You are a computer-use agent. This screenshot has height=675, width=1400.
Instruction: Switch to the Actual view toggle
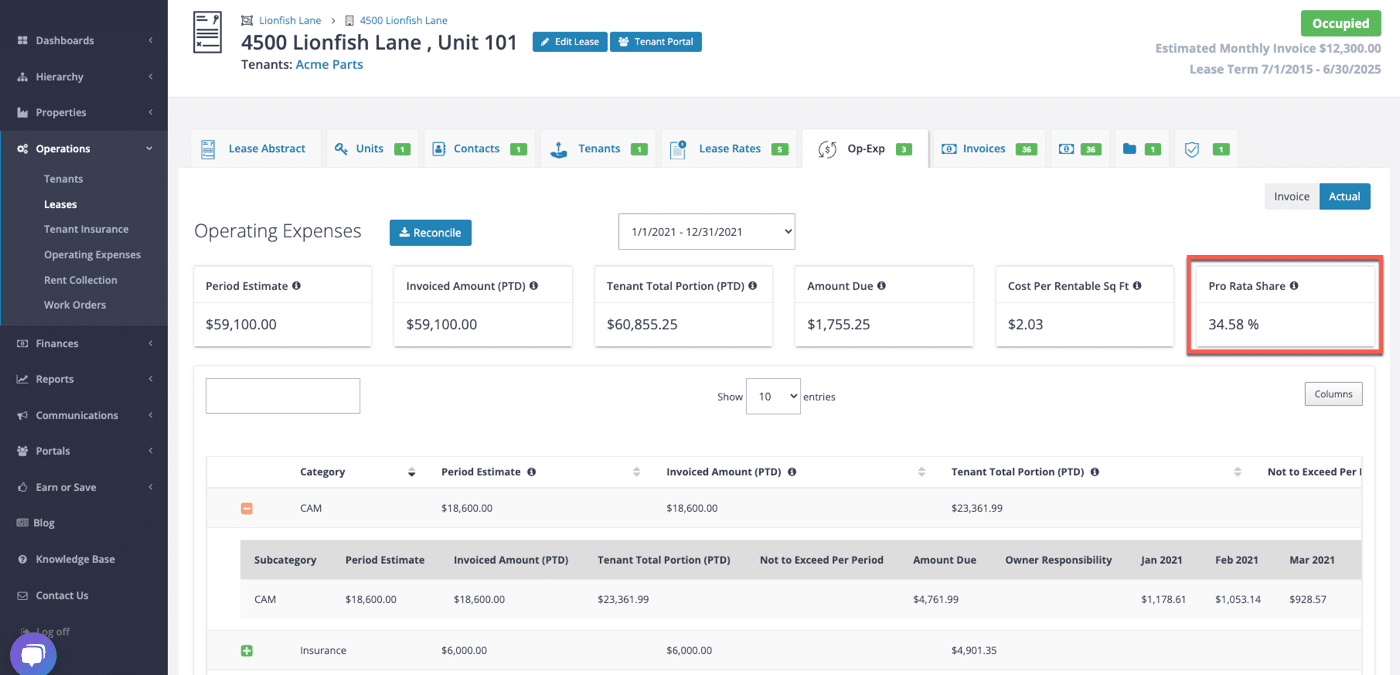click(x=1344, y=196)
